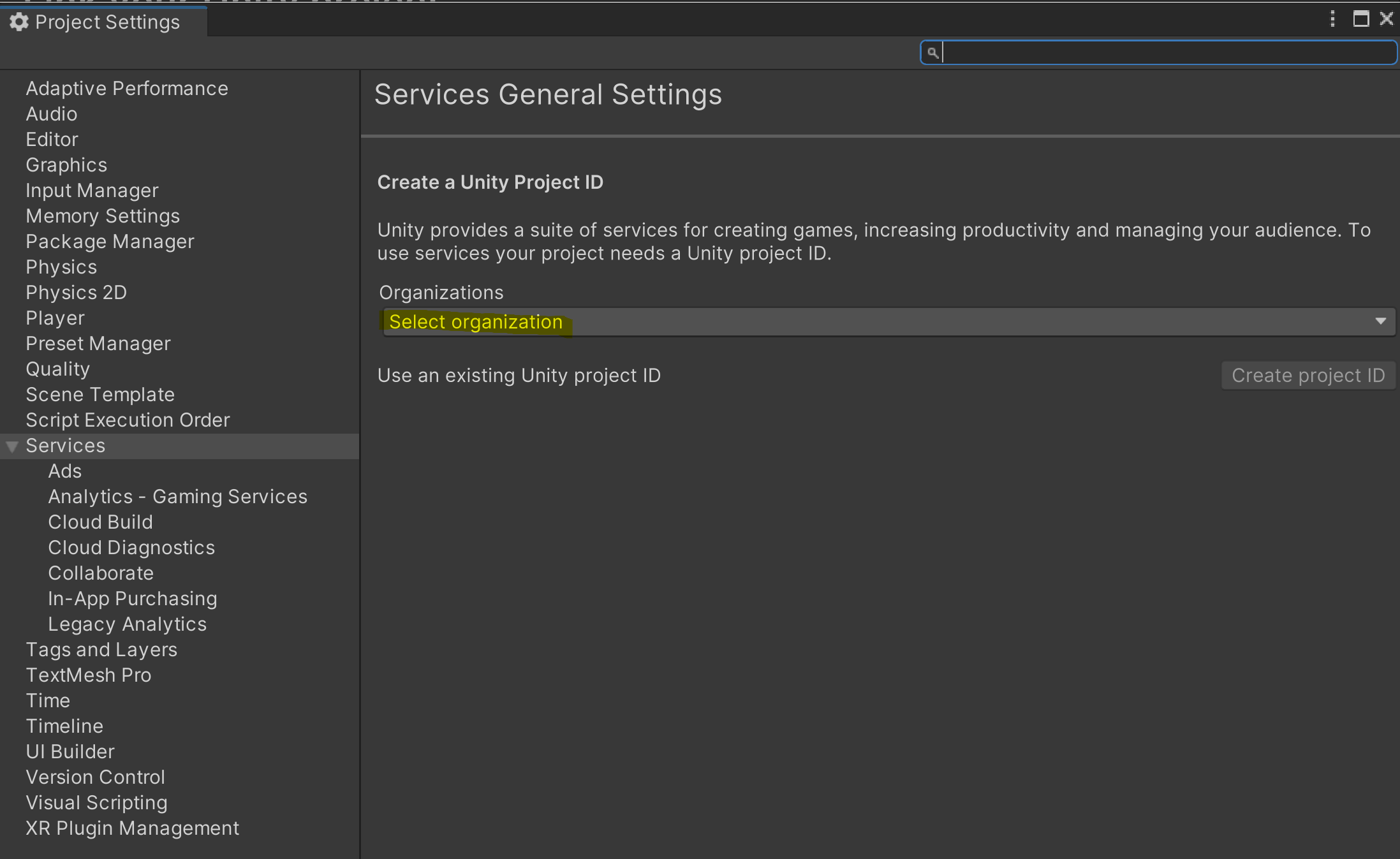Viewport: 1400px width, 859px height.
Task: Select the Physics 2D category
Action: pos(77,293)
